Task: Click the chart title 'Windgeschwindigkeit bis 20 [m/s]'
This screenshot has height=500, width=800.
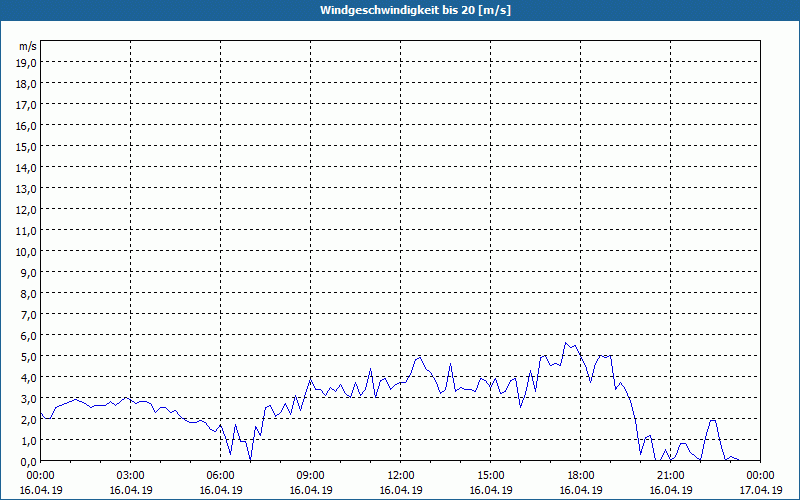Action: coord(415,10)
